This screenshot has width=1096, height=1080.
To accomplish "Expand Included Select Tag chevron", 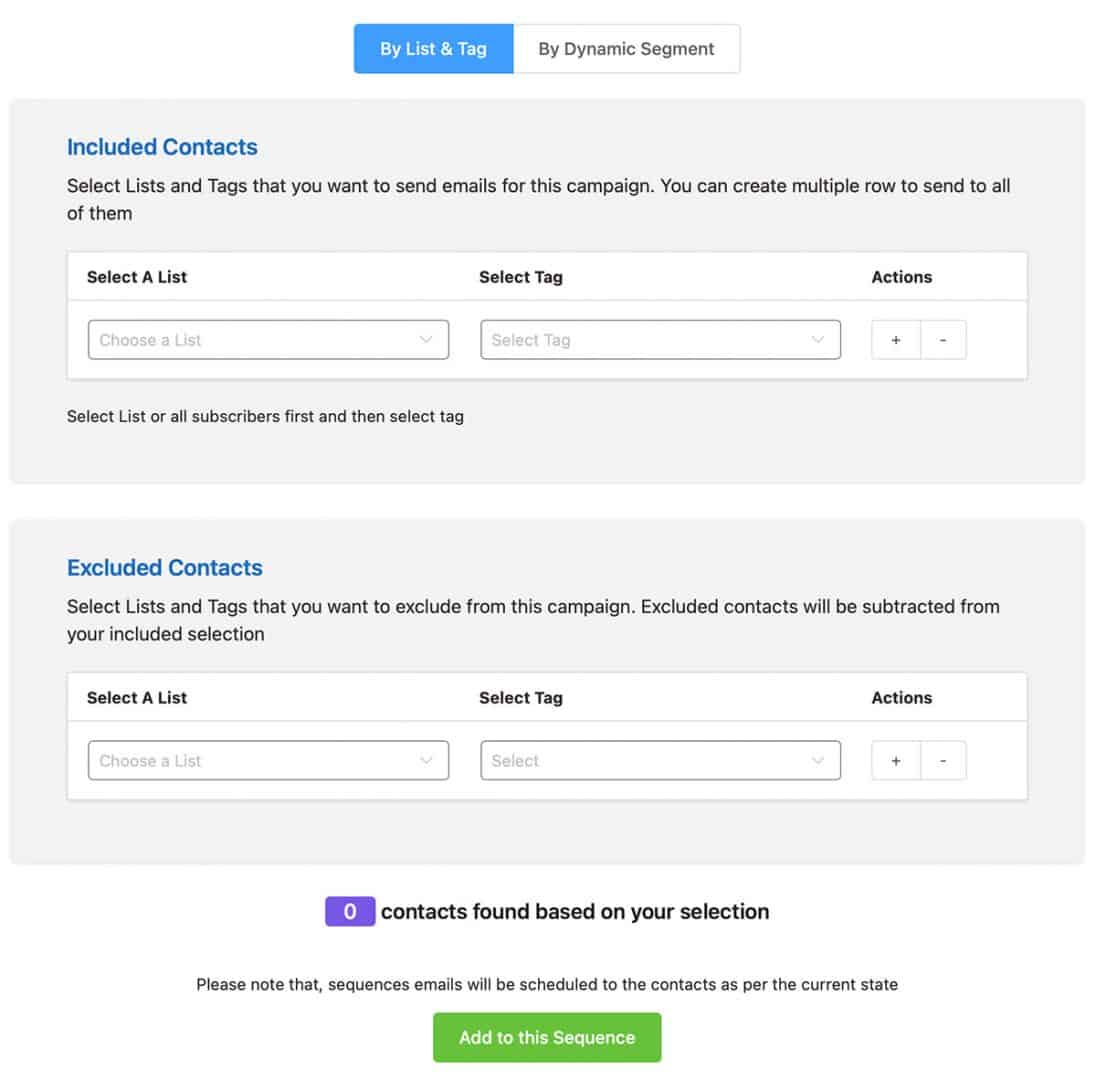I will tap(817, 340).
